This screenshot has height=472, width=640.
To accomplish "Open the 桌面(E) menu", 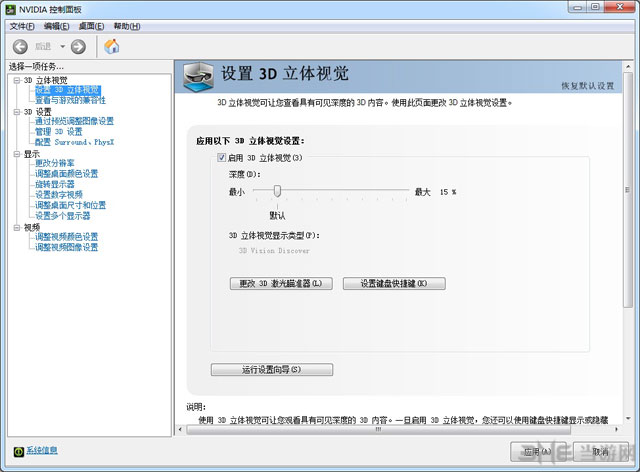I will click(x=91, y=27).
